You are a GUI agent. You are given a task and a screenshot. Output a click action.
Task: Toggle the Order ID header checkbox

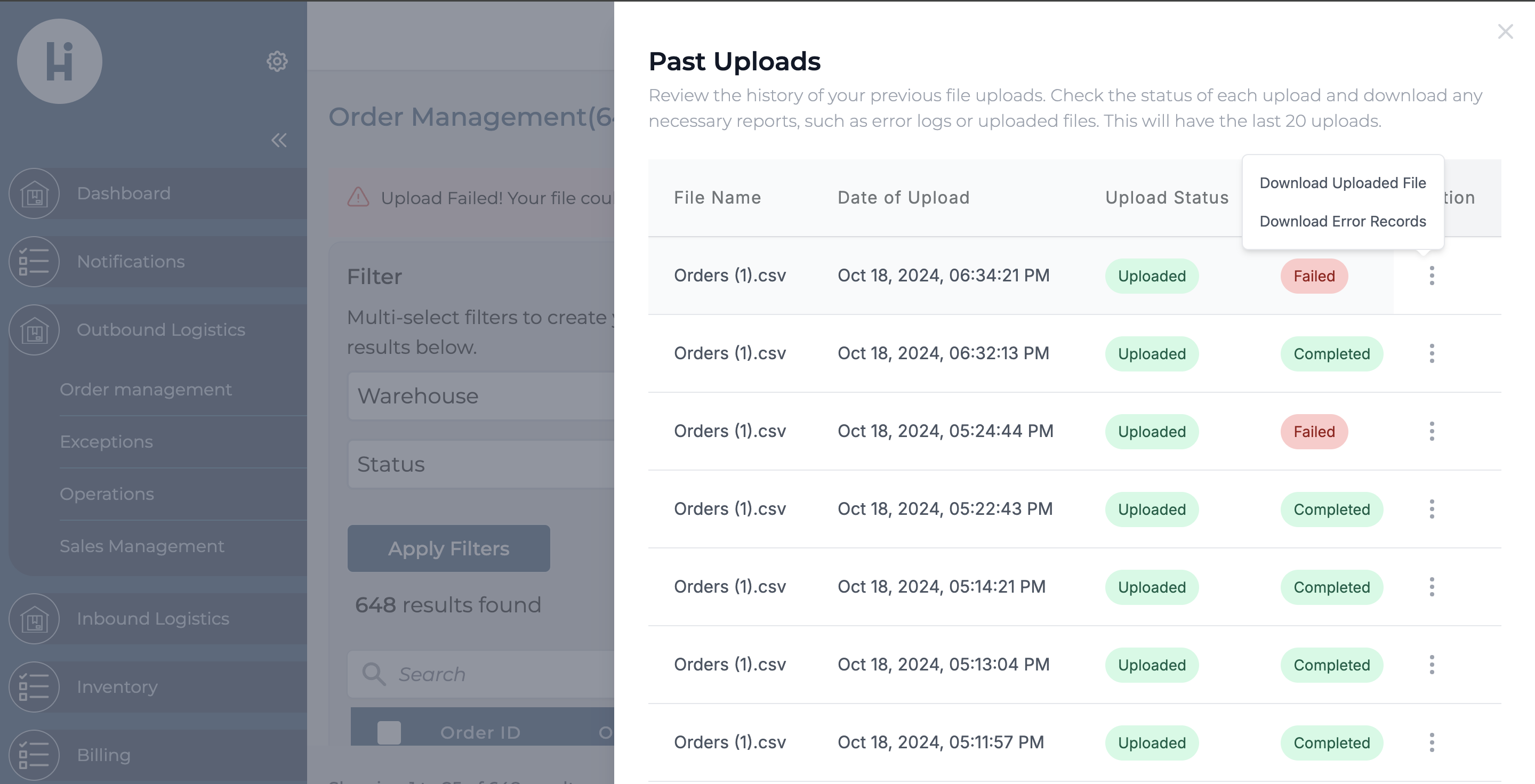pos(389,732)
